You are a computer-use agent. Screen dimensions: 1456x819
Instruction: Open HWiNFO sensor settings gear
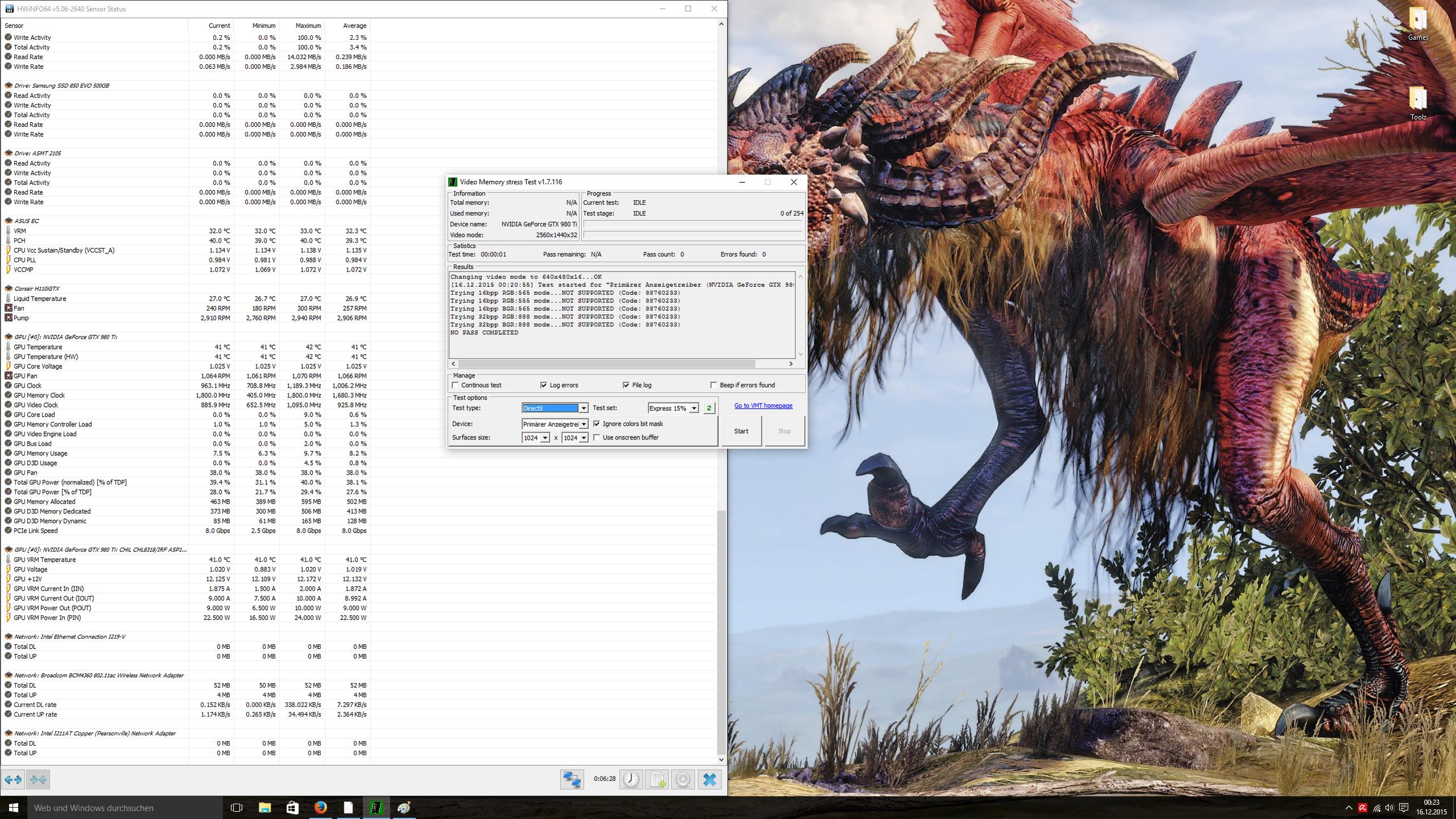tap(683, 779)
